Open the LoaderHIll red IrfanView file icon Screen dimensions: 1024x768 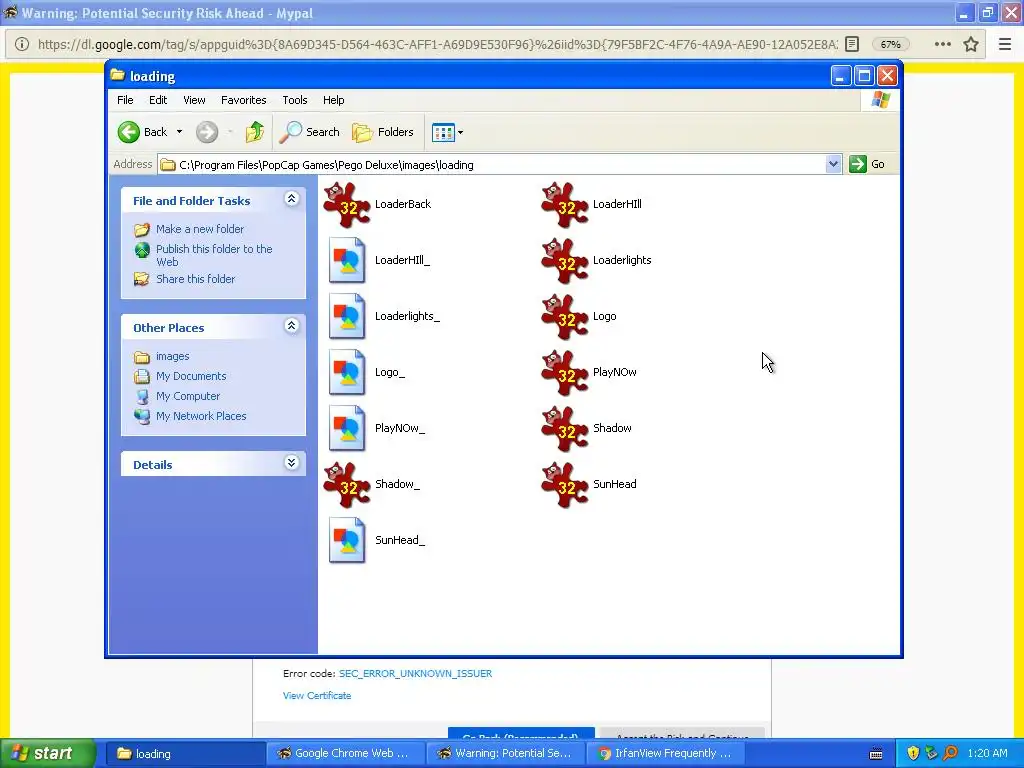point(565,204)
